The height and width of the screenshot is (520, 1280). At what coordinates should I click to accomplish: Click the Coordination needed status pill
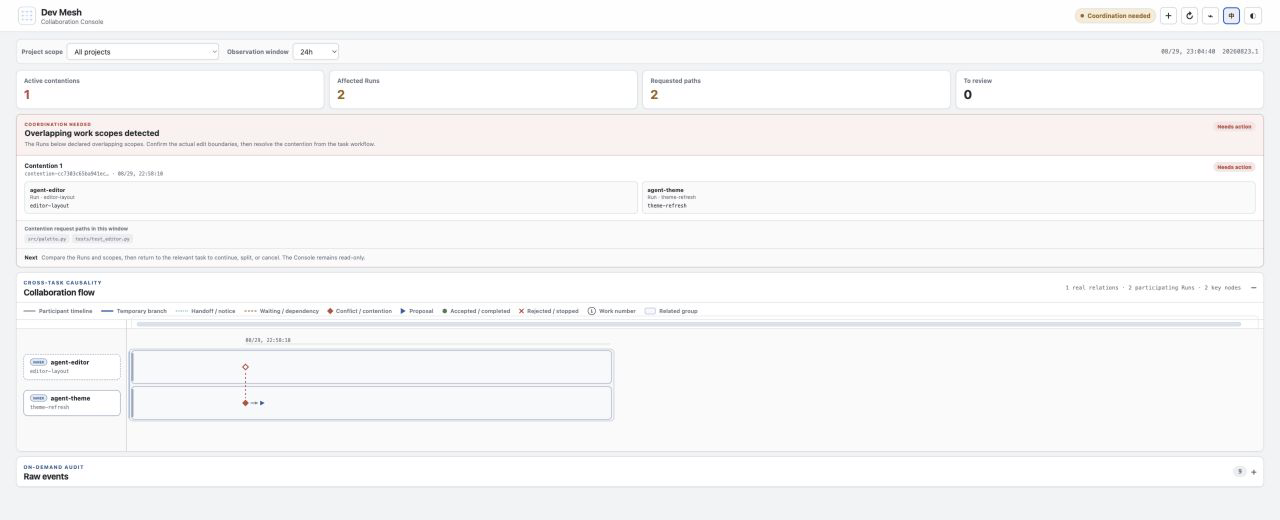coord(1115,16)
